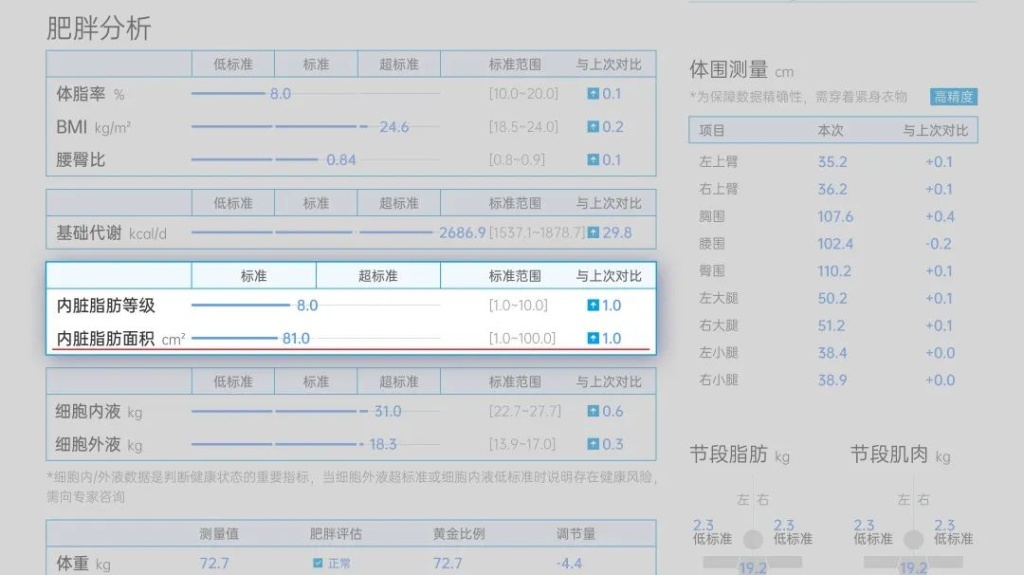This screenshot has width=1024, height=575.
Task: Click the up-arrow icon in 内脏脂肪面积 row
Action: coord(593,339)
